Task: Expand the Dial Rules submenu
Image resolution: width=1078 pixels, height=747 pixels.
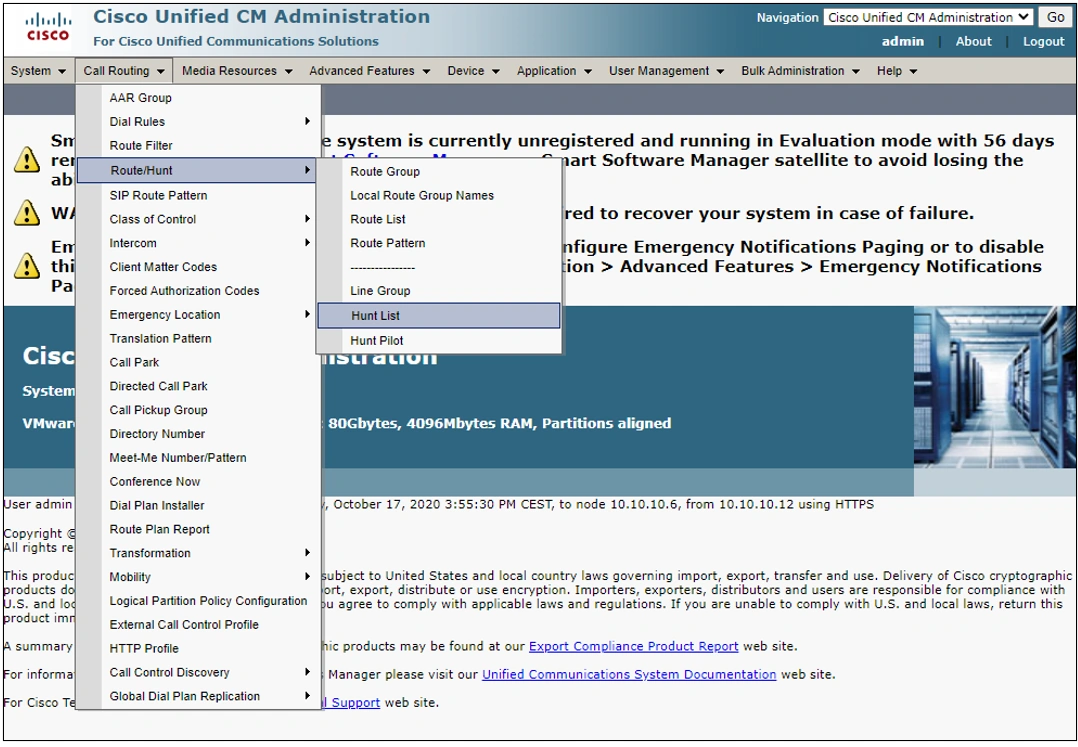Action: point(197,122)
